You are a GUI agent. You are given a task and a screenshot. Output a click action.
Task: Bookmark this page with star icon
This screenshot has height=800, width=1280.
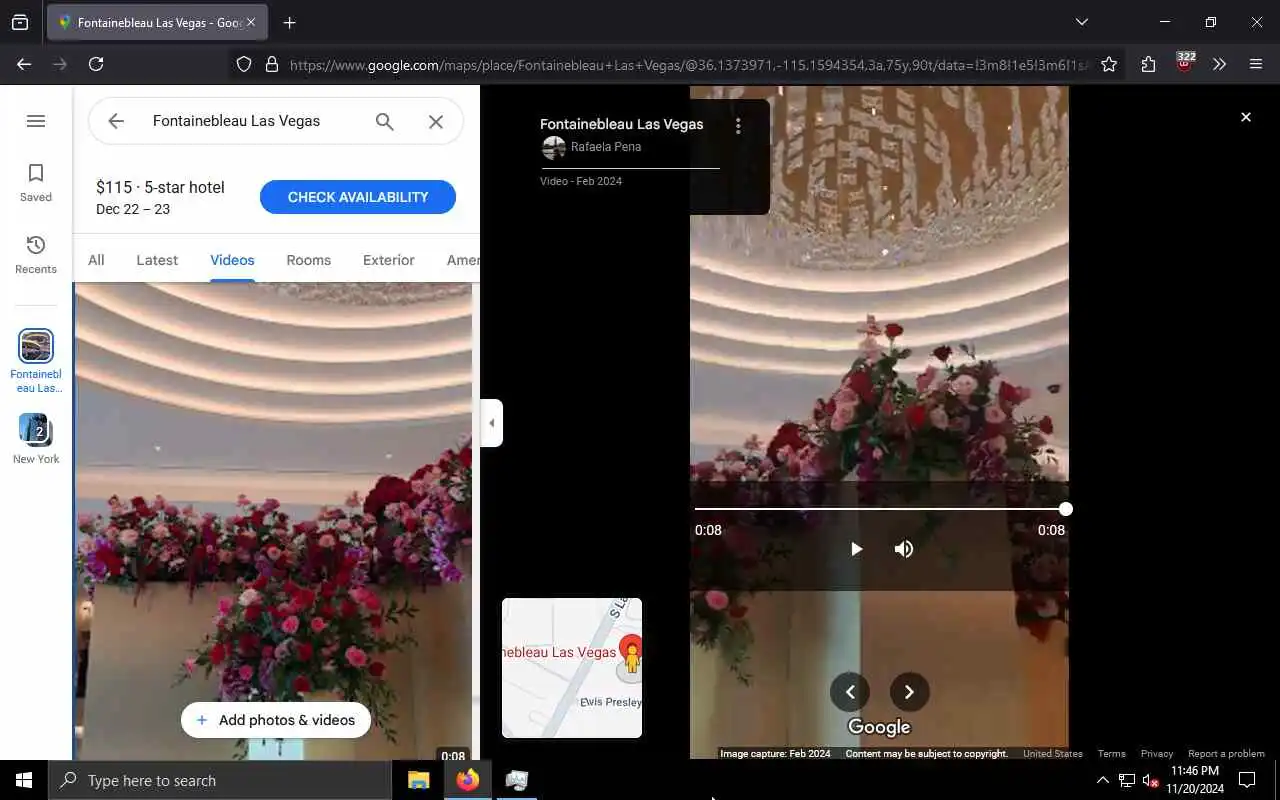click(1109, 64)
